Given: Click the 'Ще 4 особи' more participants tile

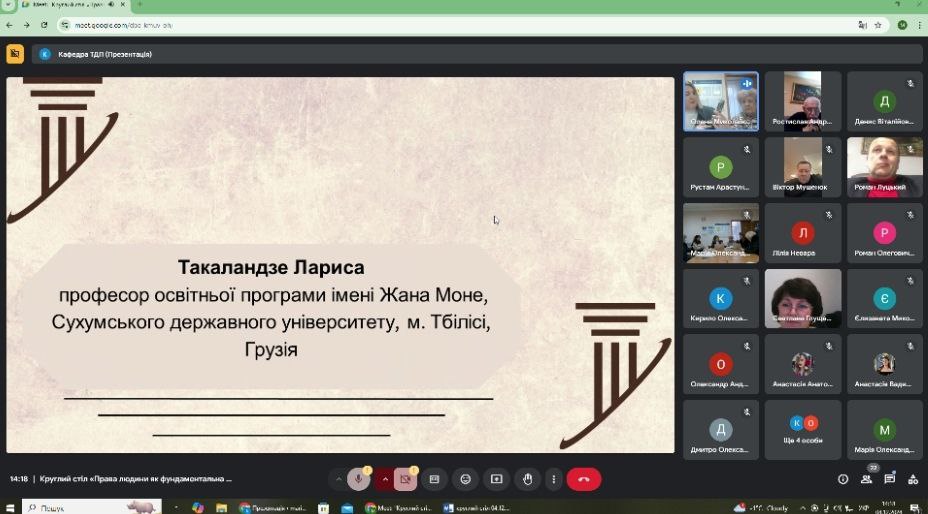Looking at the screenshot, I should click(x=803, y=431).
